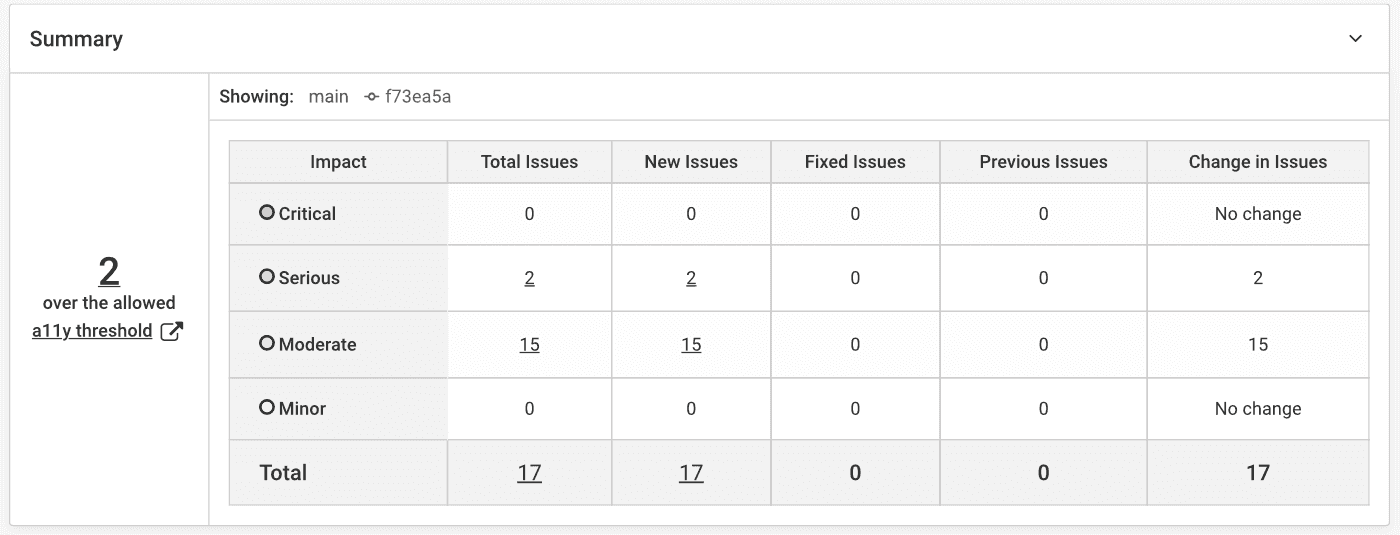Open the Moderate total issues link
This screenshot has height=535, width=1400.
tap(529, 344)
